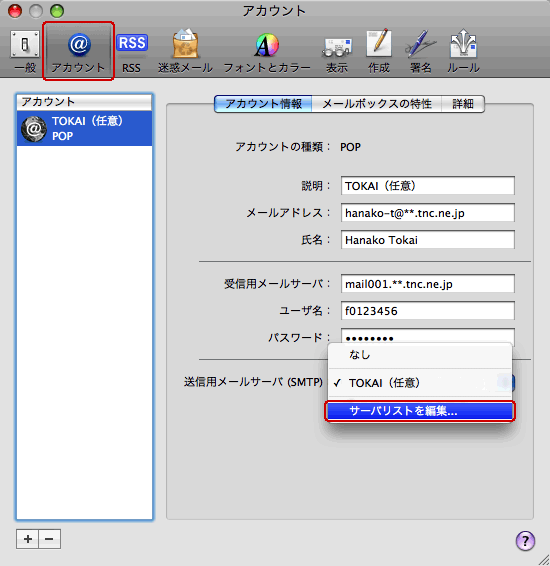Switch to the 詳細 tab
Viewport: 550px width, 566px height.
[463, 104]
